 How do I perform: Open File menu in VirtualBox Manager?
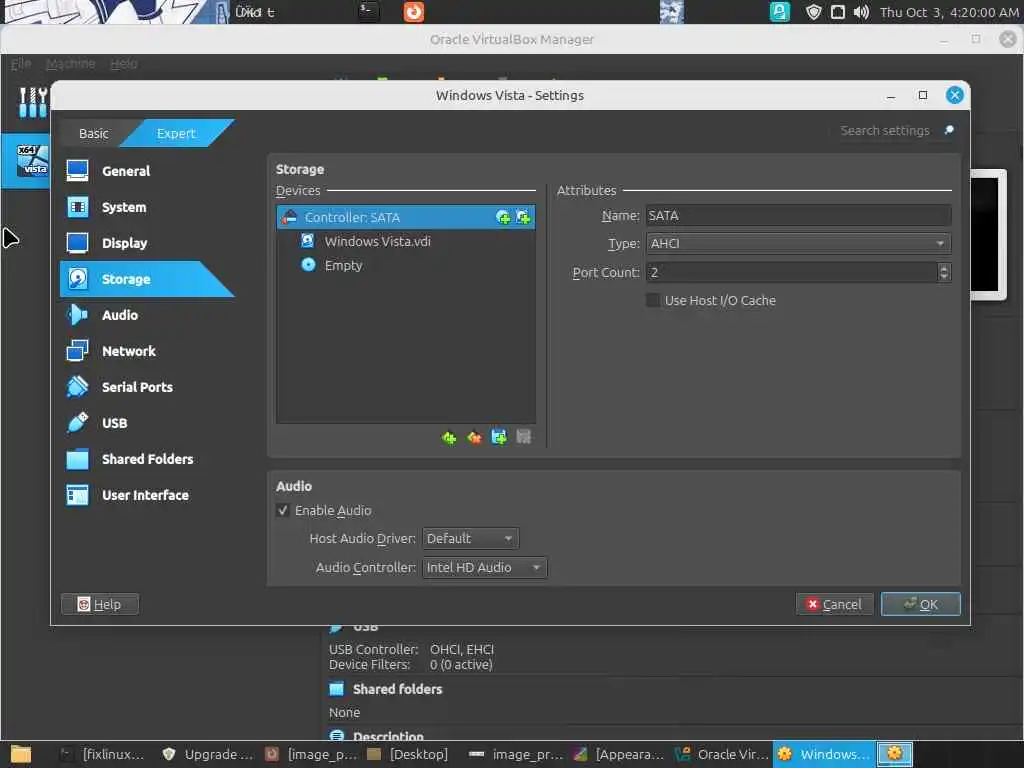20,63
